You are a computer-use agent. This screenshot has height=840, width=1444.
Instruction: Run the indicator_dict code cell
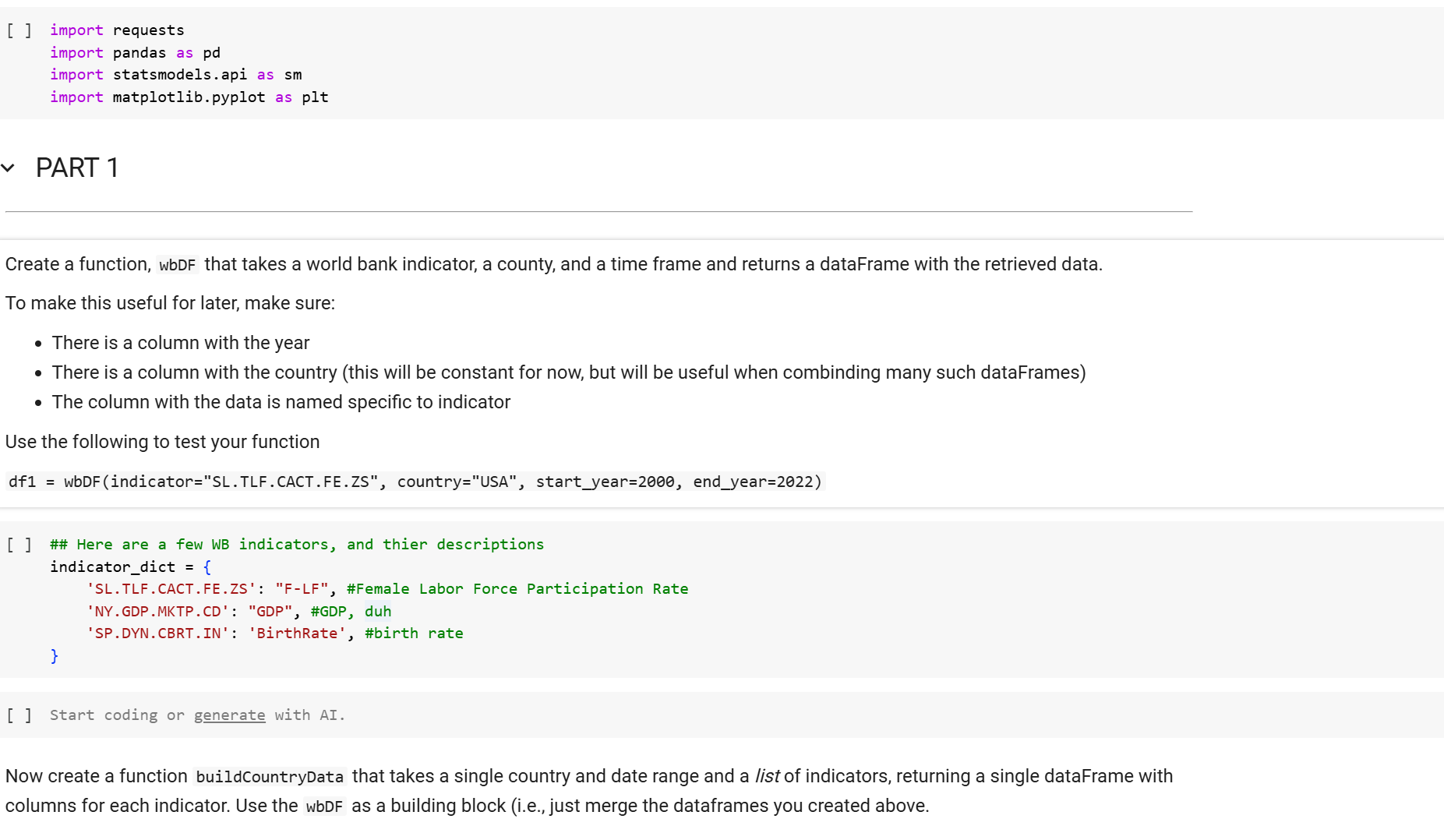click(x=19, y=544)
